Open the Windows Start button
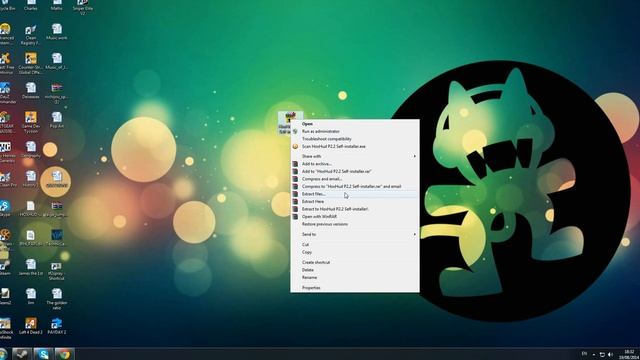 click(3, 354)
